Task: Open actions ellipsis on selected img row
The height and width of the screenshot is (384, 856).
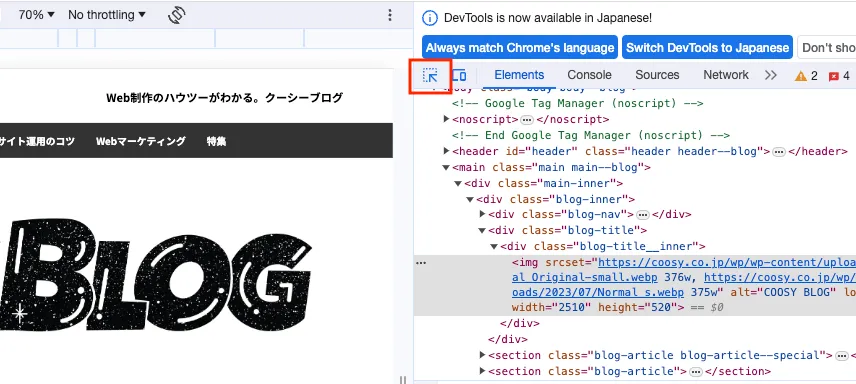Action: tap(421, 263)
